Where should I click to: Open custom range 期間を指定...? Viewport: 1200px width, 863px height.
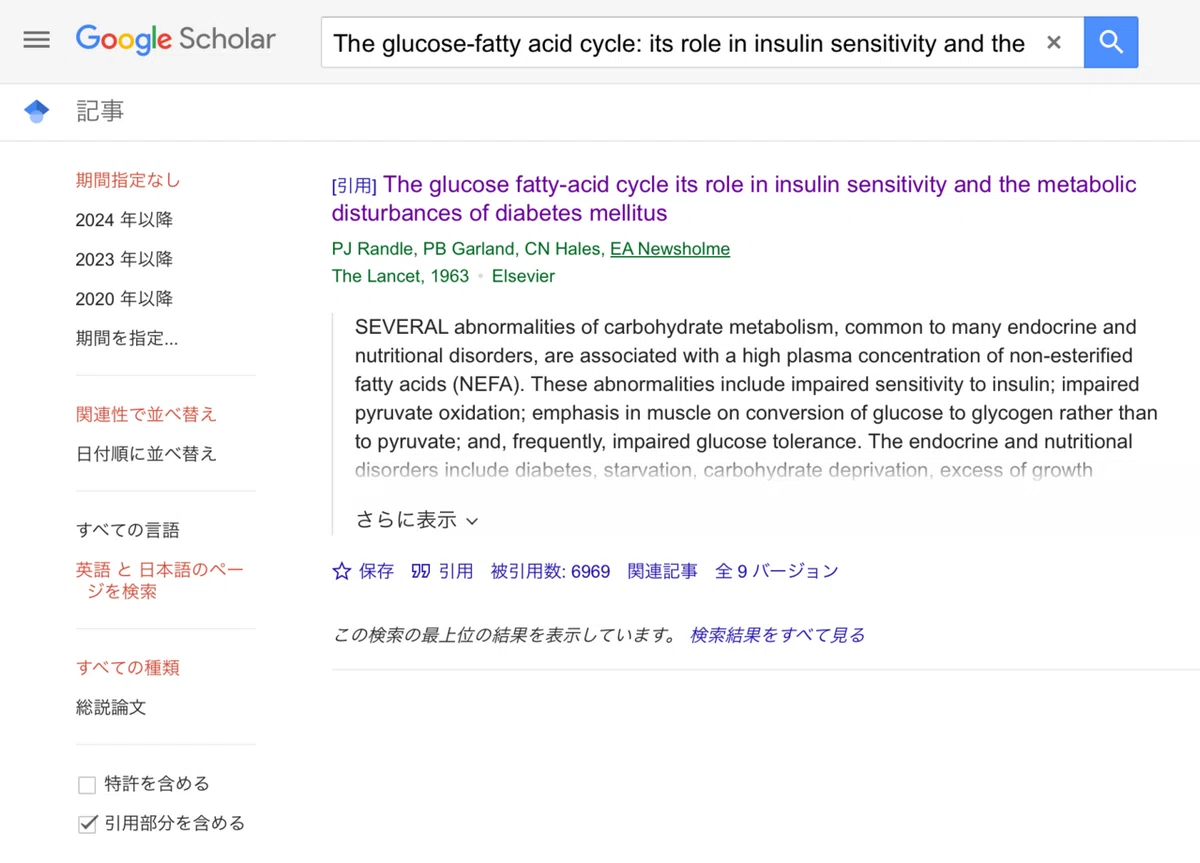tap(127, 338)
